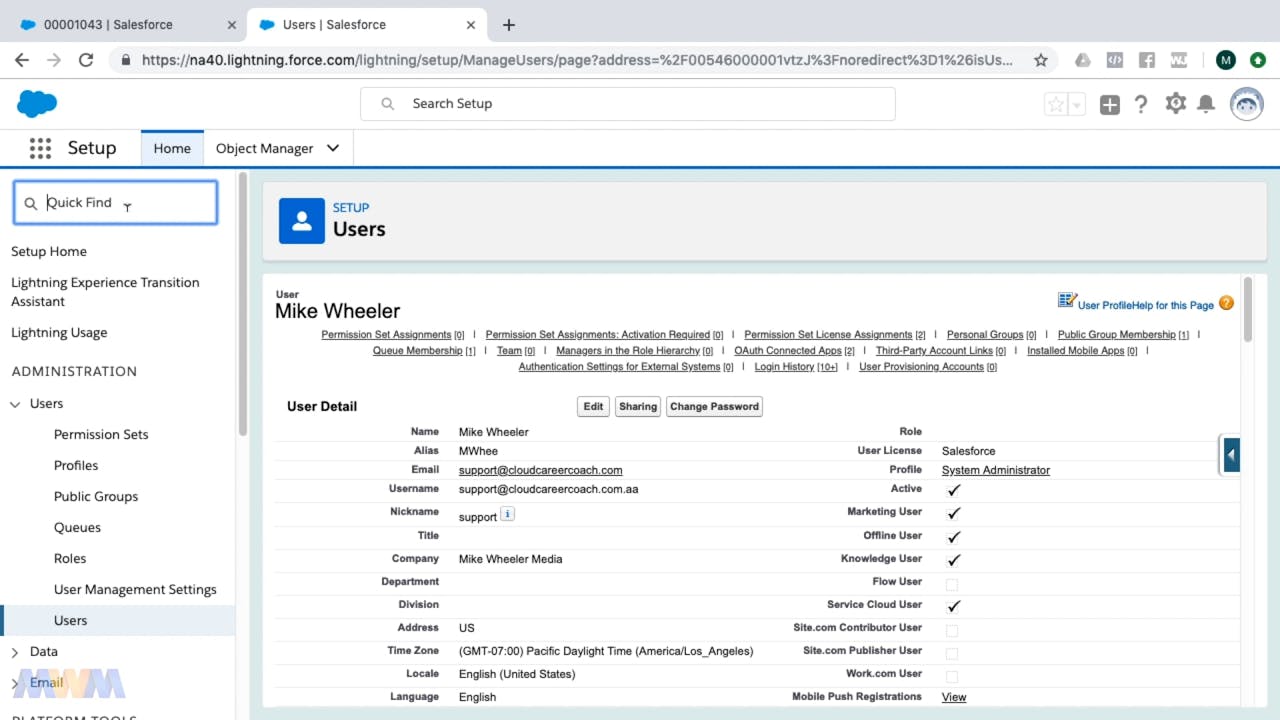Click the Change Password button
This screenshot has height=720, width=1280.
pos(714,406)
